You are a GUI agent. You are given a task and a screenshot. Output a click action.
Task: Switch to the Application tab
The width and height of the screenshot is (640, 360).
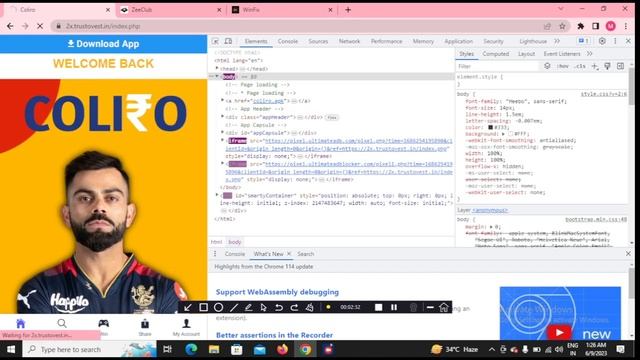(458, 41)
